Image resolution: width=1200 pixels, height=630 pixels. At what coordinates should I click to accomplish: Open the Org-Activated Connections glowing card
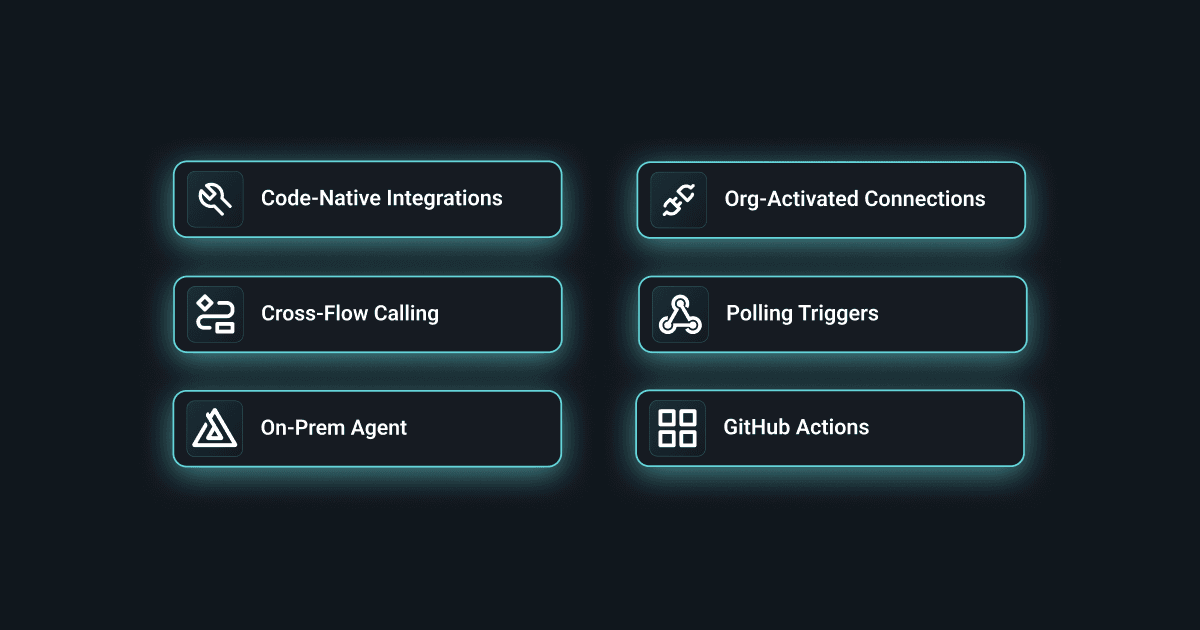tap(831, 200)
